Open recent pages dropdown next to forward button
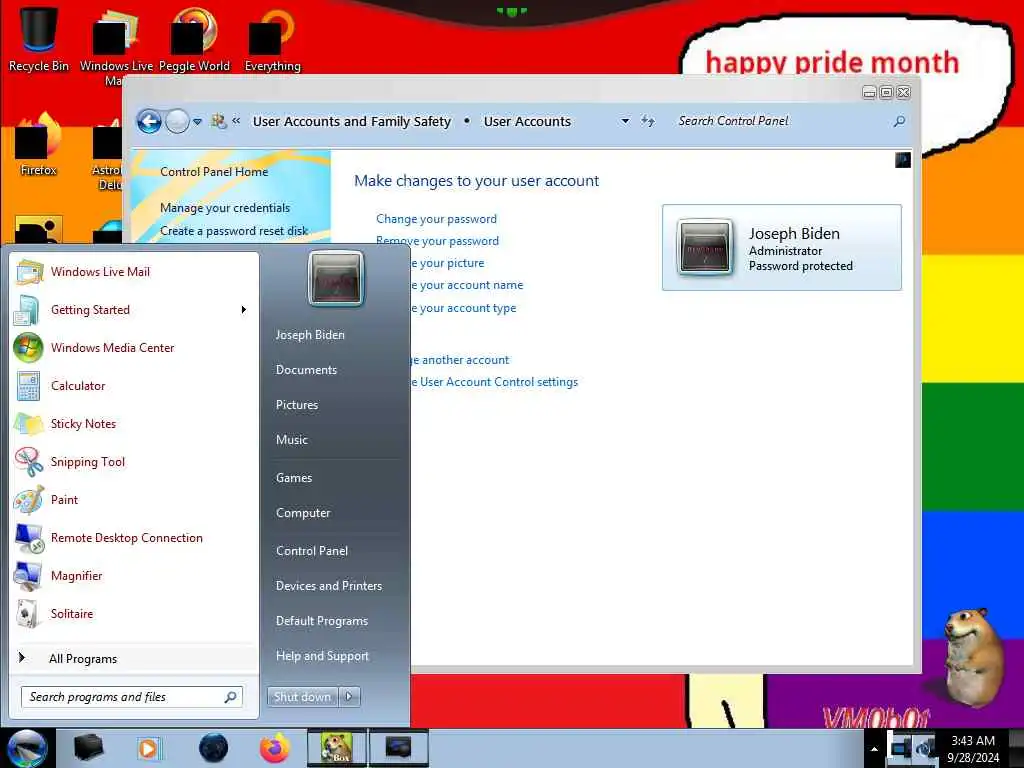This screenshot has height=768, width=1024. [197, 121]
